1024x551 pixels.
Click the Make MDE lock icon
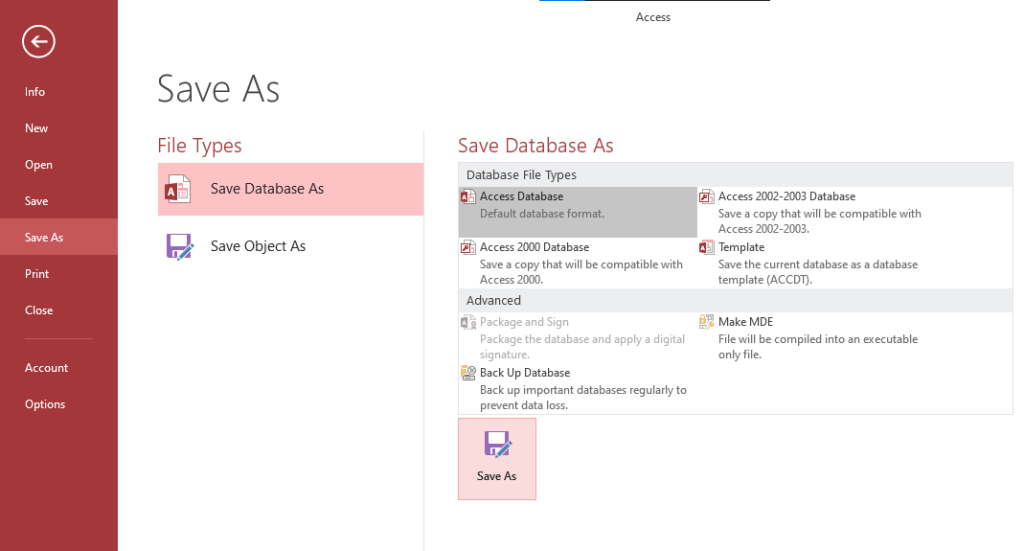pos(707,322)
